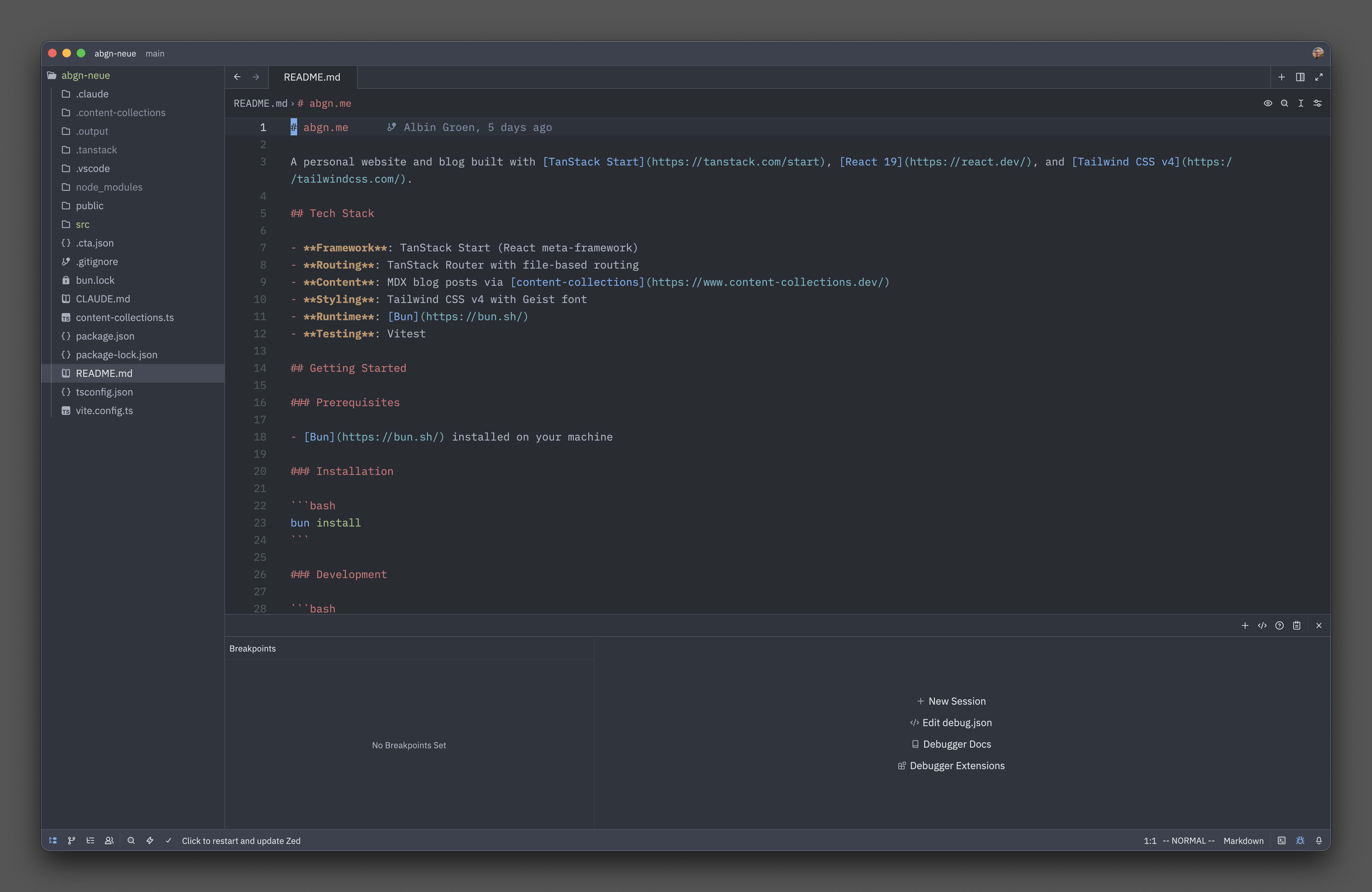
Task: Click the project search magnifier in status bar
Action: pyautogui.click(x=131, y=841)
